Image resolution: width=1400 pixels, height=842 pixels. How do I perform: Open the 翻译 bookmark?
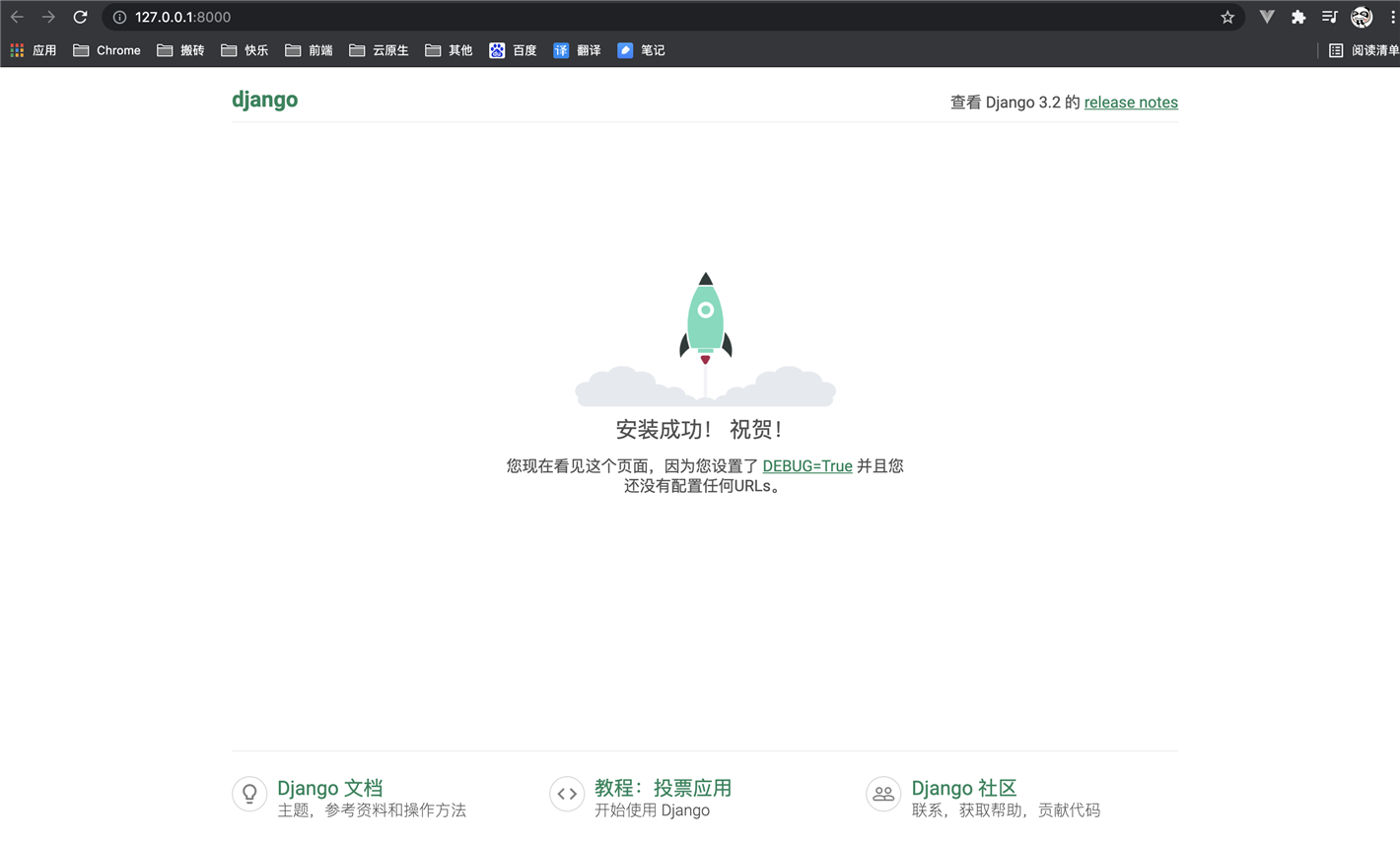(577, 50)
